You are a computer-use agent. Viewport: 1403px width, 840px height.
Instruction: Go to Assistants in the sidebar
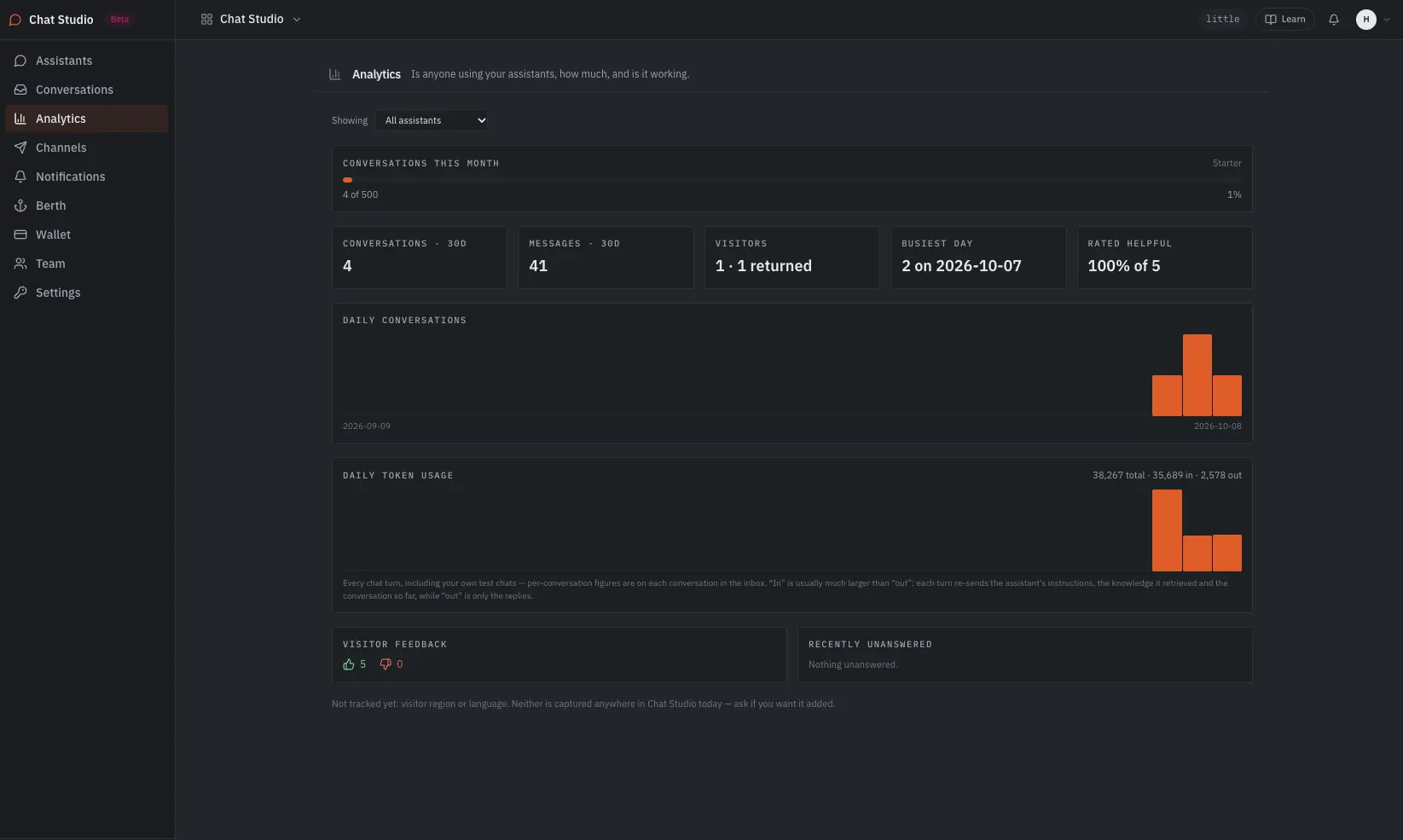[x=87, y=61]
